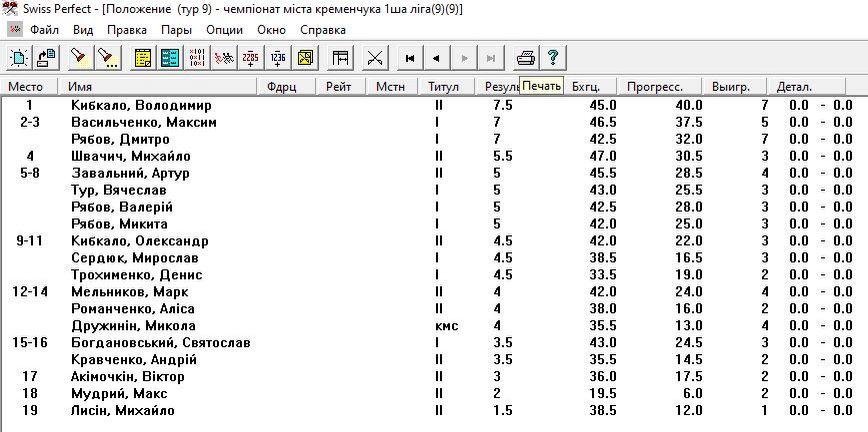The height and width of the screenshot is (432, 868).
Task: Click the 2285 ratings toolbar icon
Action: pyautogui.click(x=251, y=57)
